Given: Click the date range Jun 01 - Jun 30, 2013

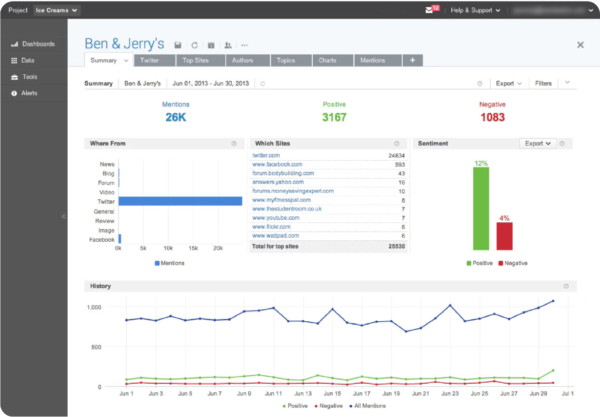Looking at the screenshot, I should coord(210,83).
